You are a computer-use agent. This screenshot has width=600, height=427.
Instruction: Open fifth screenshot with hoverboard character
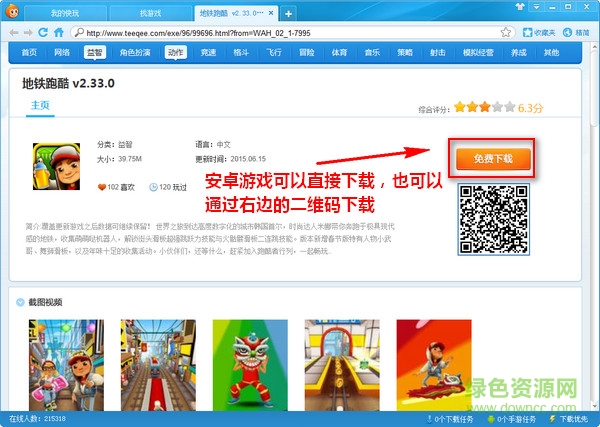[x=434, y=365]
